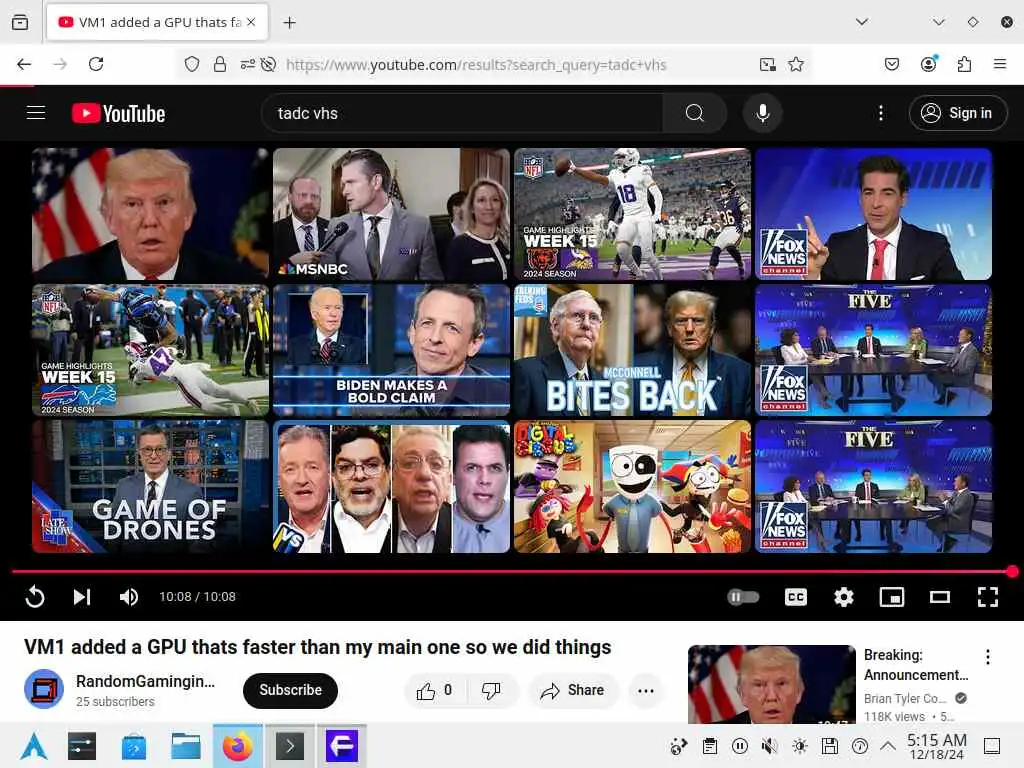This screenshot has width=1024, height=768.
Task: Go forward in browser history
Action: click(x=60, y=64)
